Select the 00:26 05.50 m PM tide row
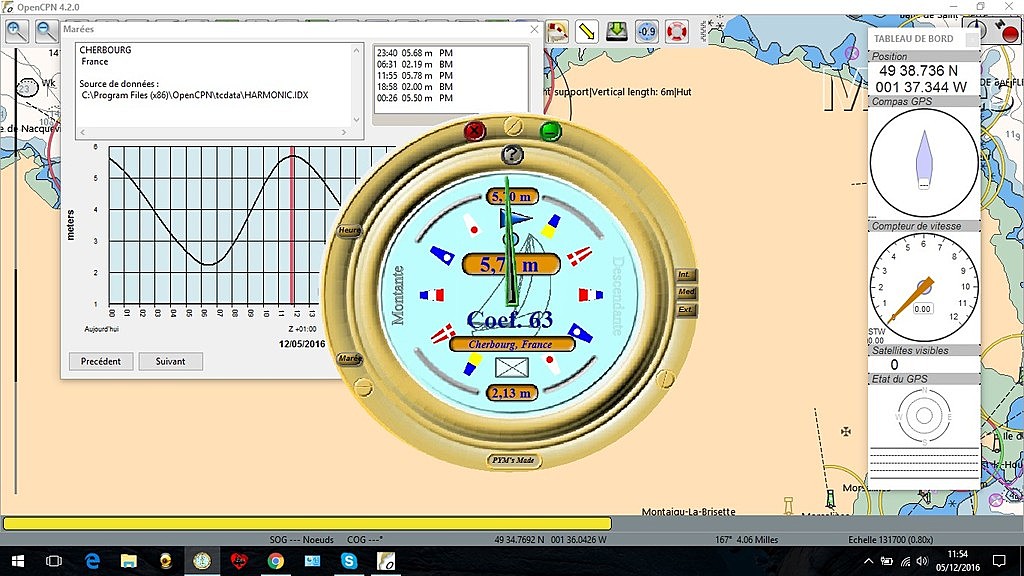The height and width of the screenshot is (576, 1024). point(415,98)
